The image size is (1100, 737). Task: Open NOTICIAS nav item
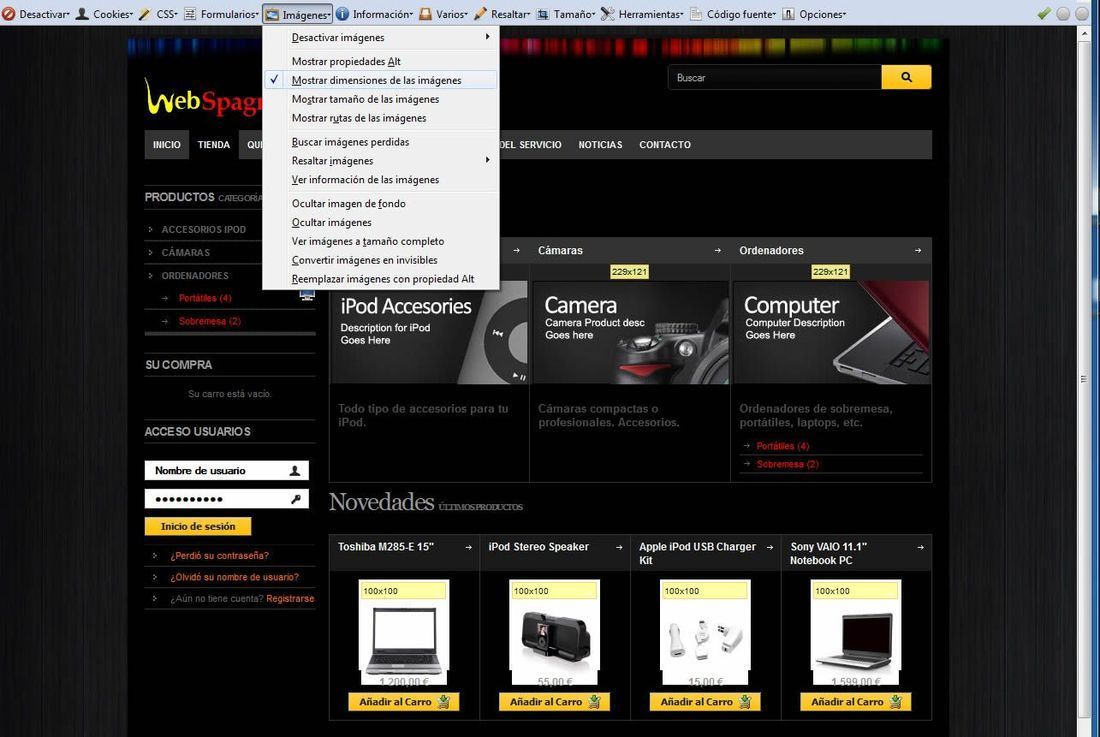click(601, 144)
